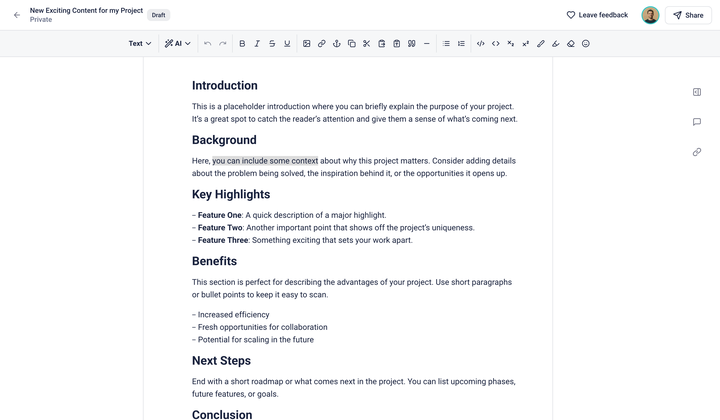Viewport: 720px width, 420px height.
Task: Click the Draft status badge
Action: click(158, 15)
